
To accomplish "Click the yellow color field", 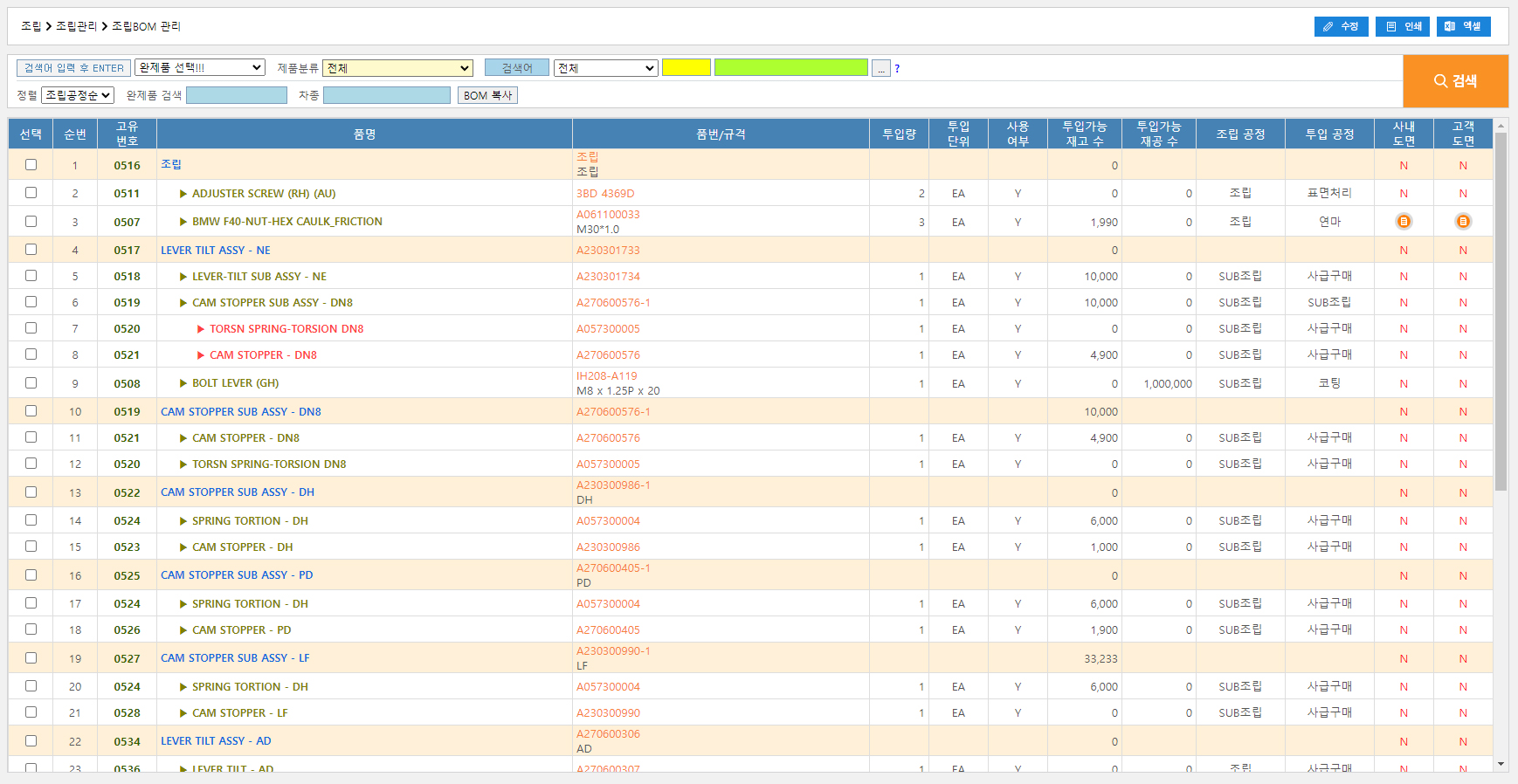I will click(x=686, y=67).
